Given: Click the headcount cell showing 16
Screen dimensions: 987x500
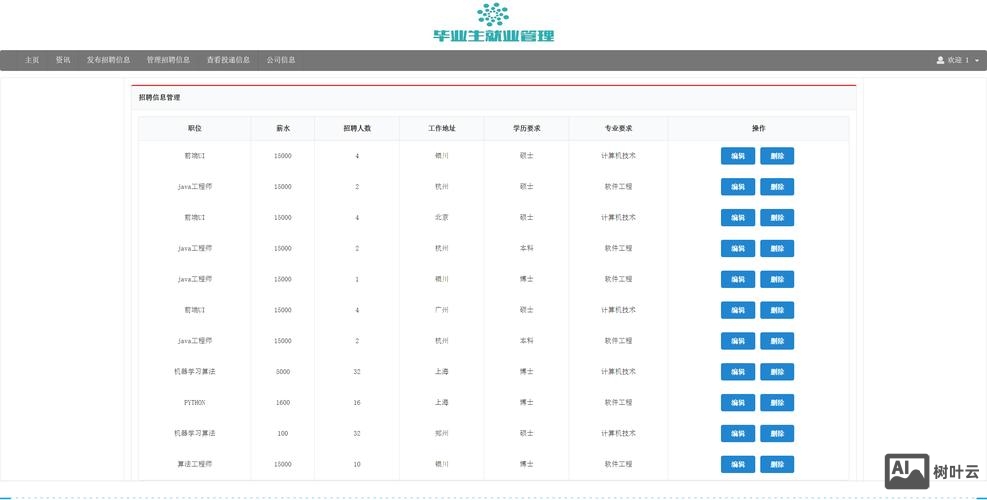Looking at the screenshot, I should pyautogui.click(x=357, y=402).
